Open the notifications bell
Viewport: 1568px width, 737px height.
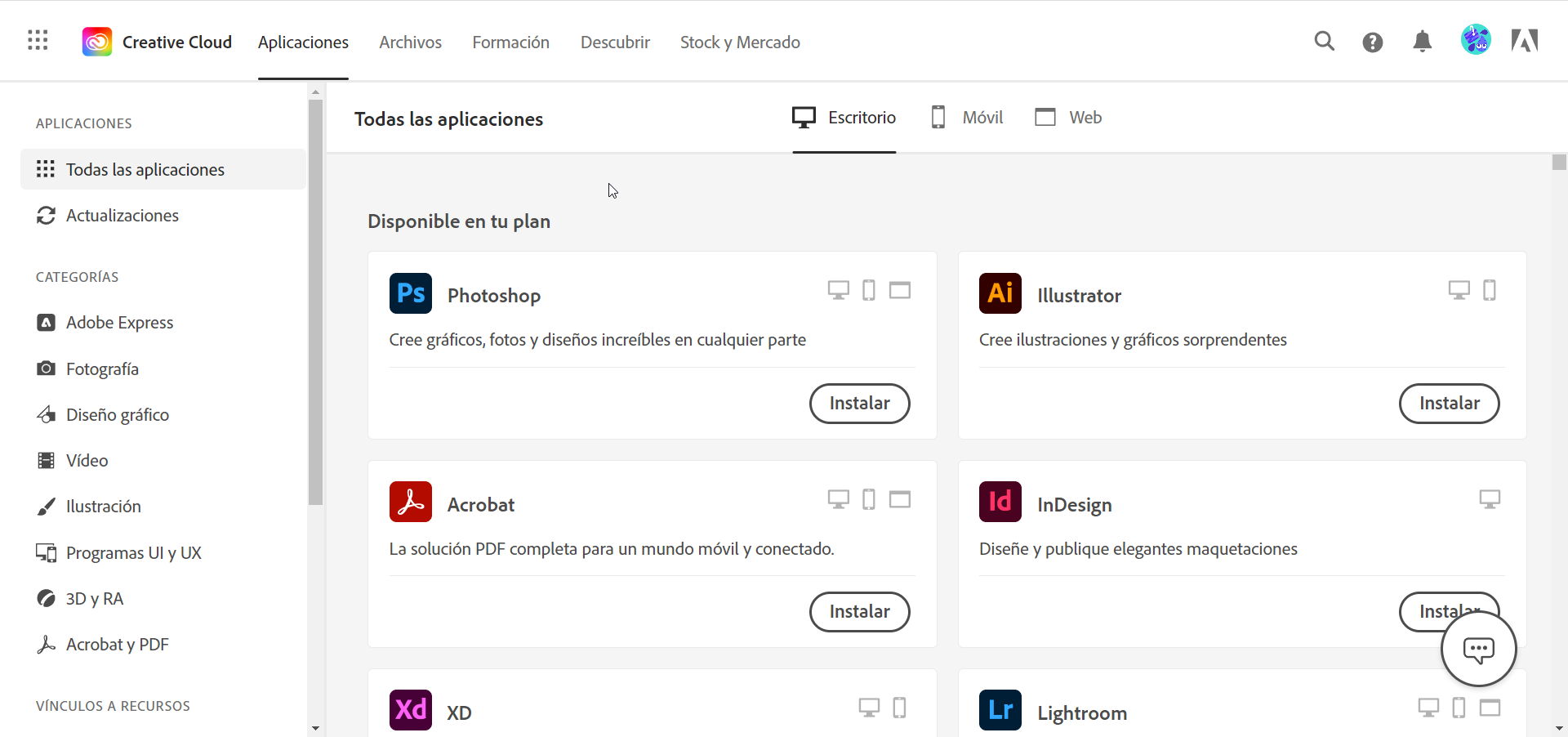1423,42
